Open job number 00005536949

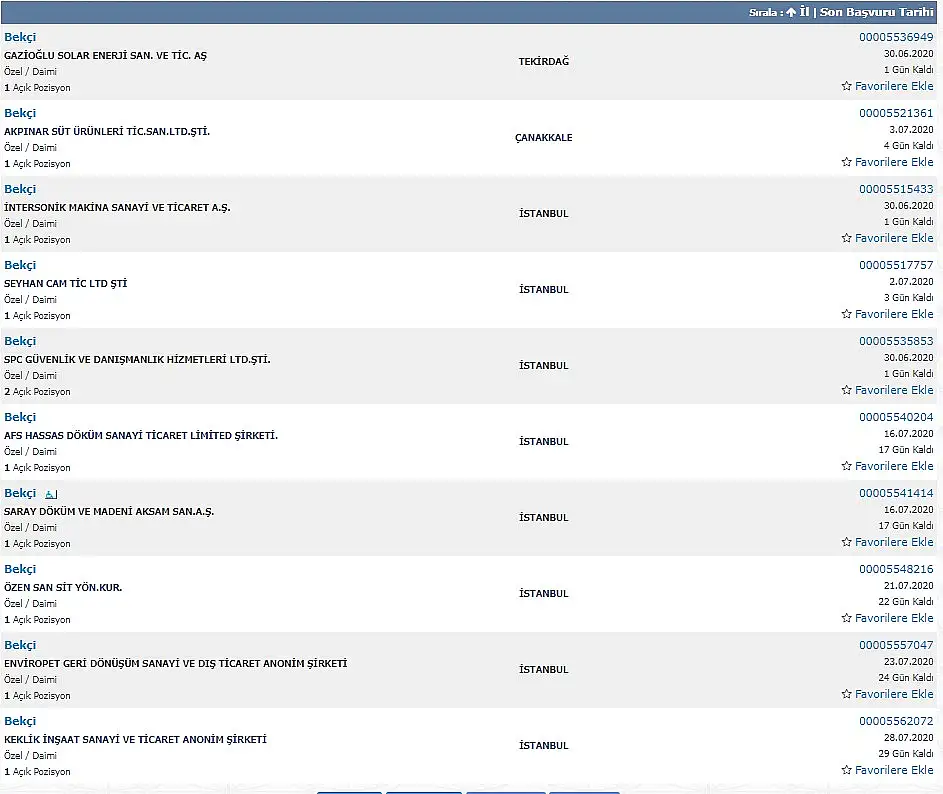coord(896,37)
